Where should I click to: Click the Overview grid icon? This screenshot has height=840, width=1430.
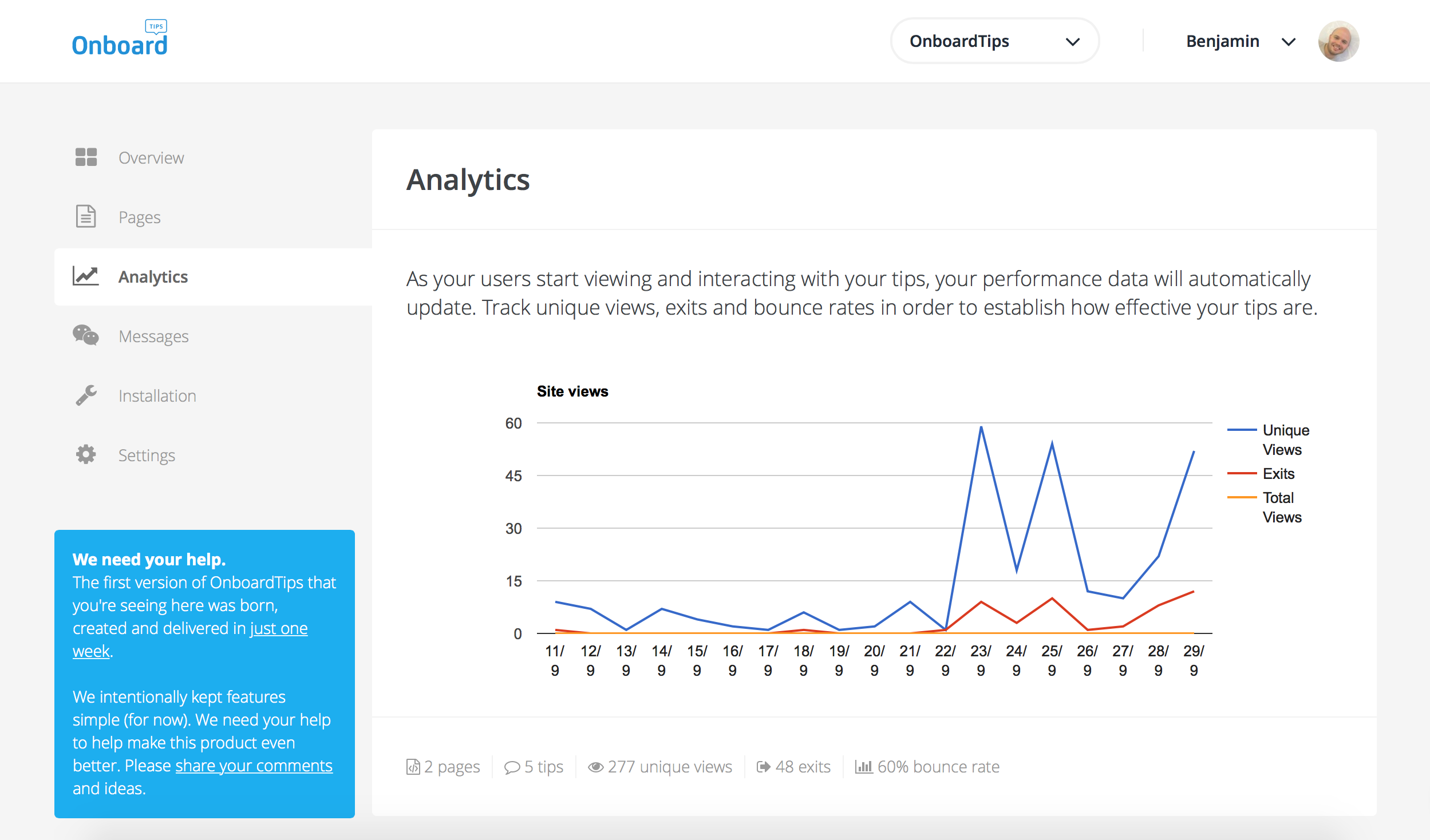coord(86,157)
